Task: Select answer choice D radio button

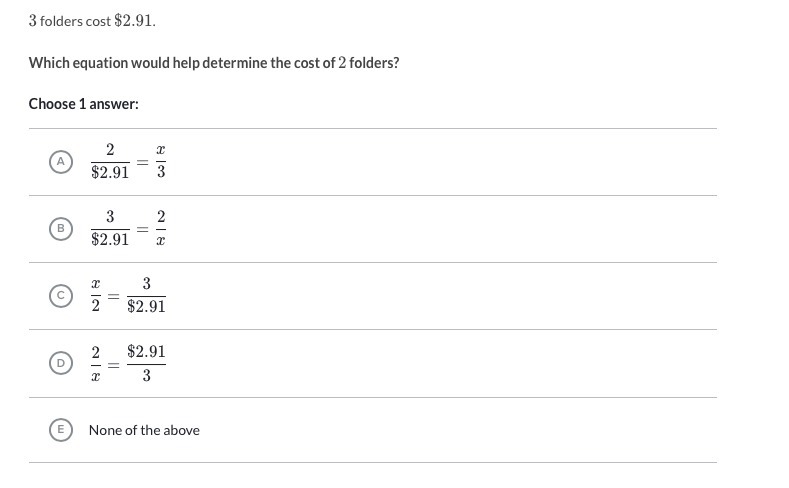Action: pos(61,363)
